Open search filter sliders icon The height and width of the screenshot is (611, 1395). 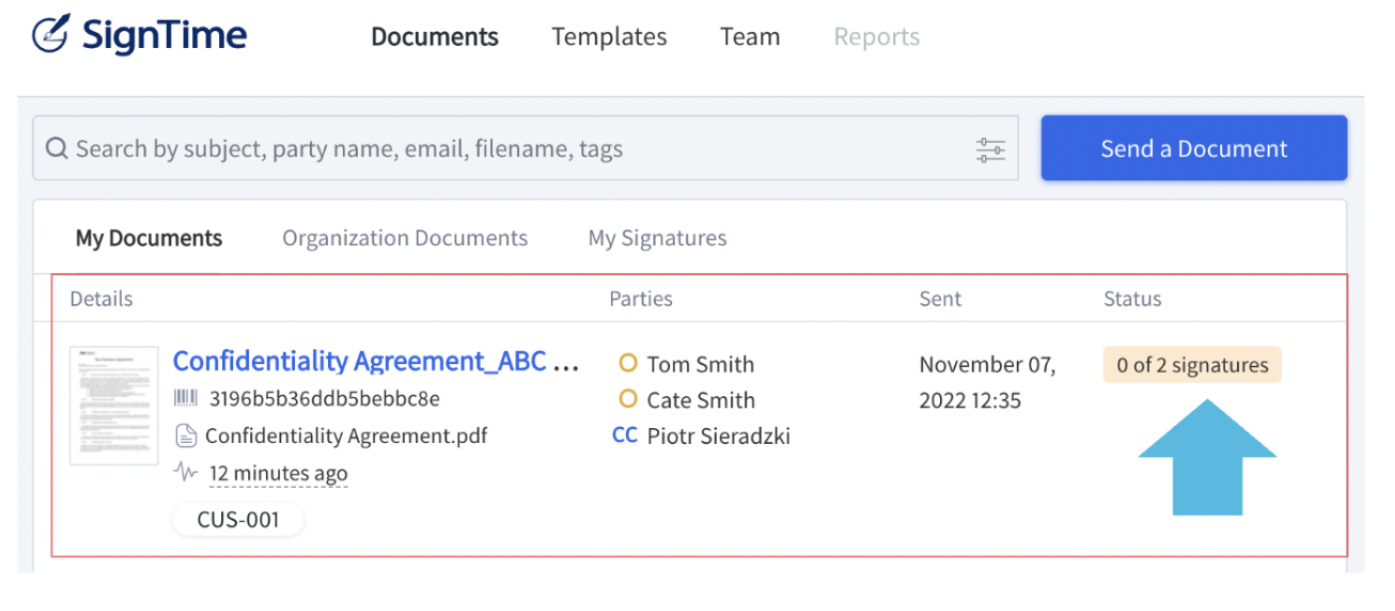[x=990, y=150]
